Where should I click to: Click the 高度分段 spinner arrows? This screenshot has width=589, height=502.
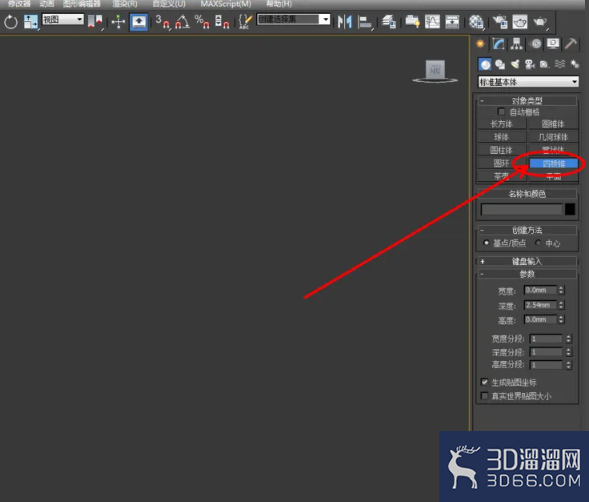568,364
